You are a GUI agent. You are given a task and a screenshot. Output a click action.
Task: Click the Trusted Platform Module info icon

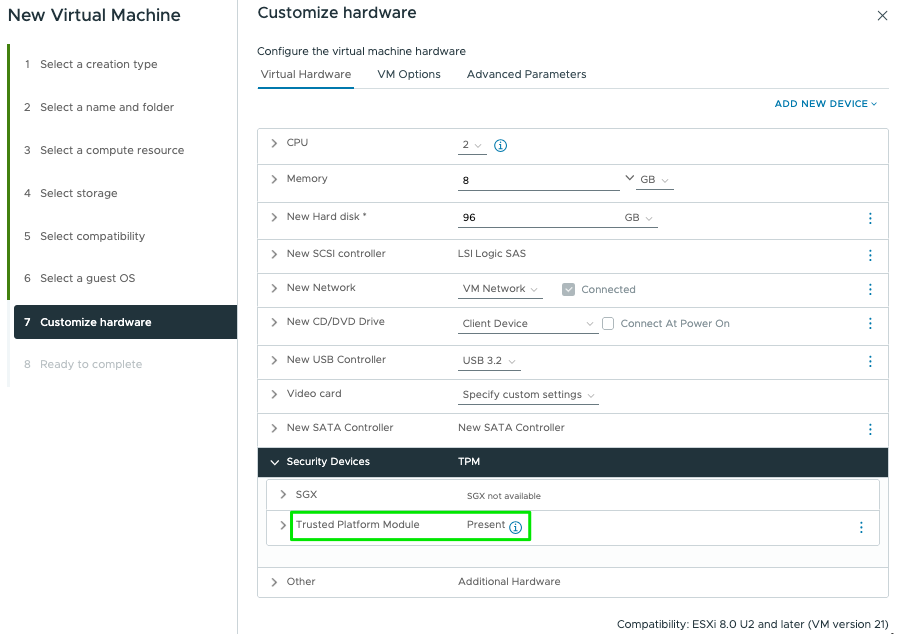[516, 527]
